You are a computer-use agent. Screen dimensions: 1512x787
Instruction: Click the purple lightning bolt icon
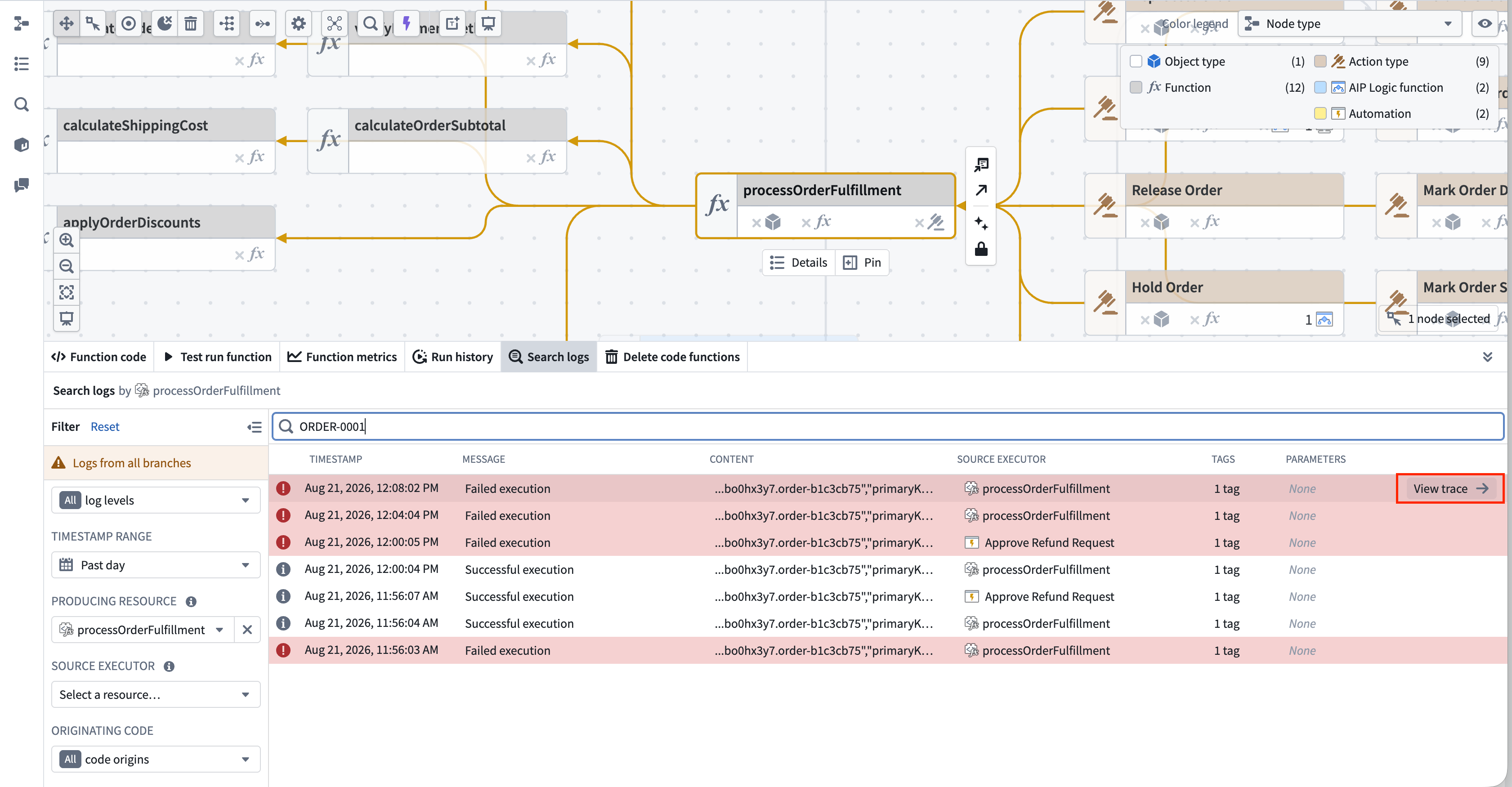[x=406, y=23]
